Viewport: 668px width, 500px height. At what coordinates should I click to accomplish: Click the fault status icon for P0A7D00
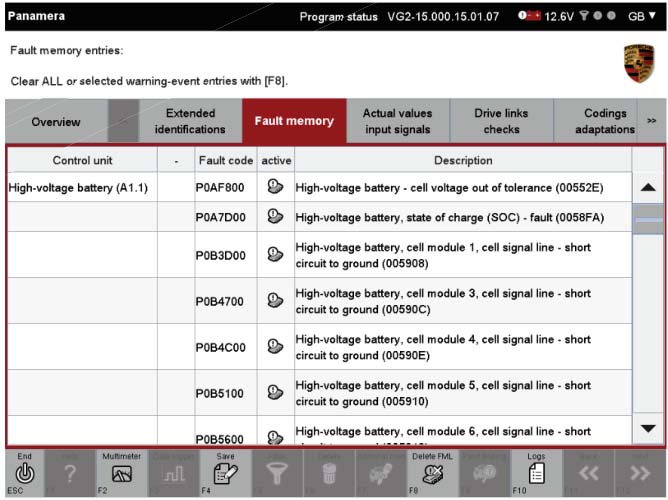pos(275,216)
